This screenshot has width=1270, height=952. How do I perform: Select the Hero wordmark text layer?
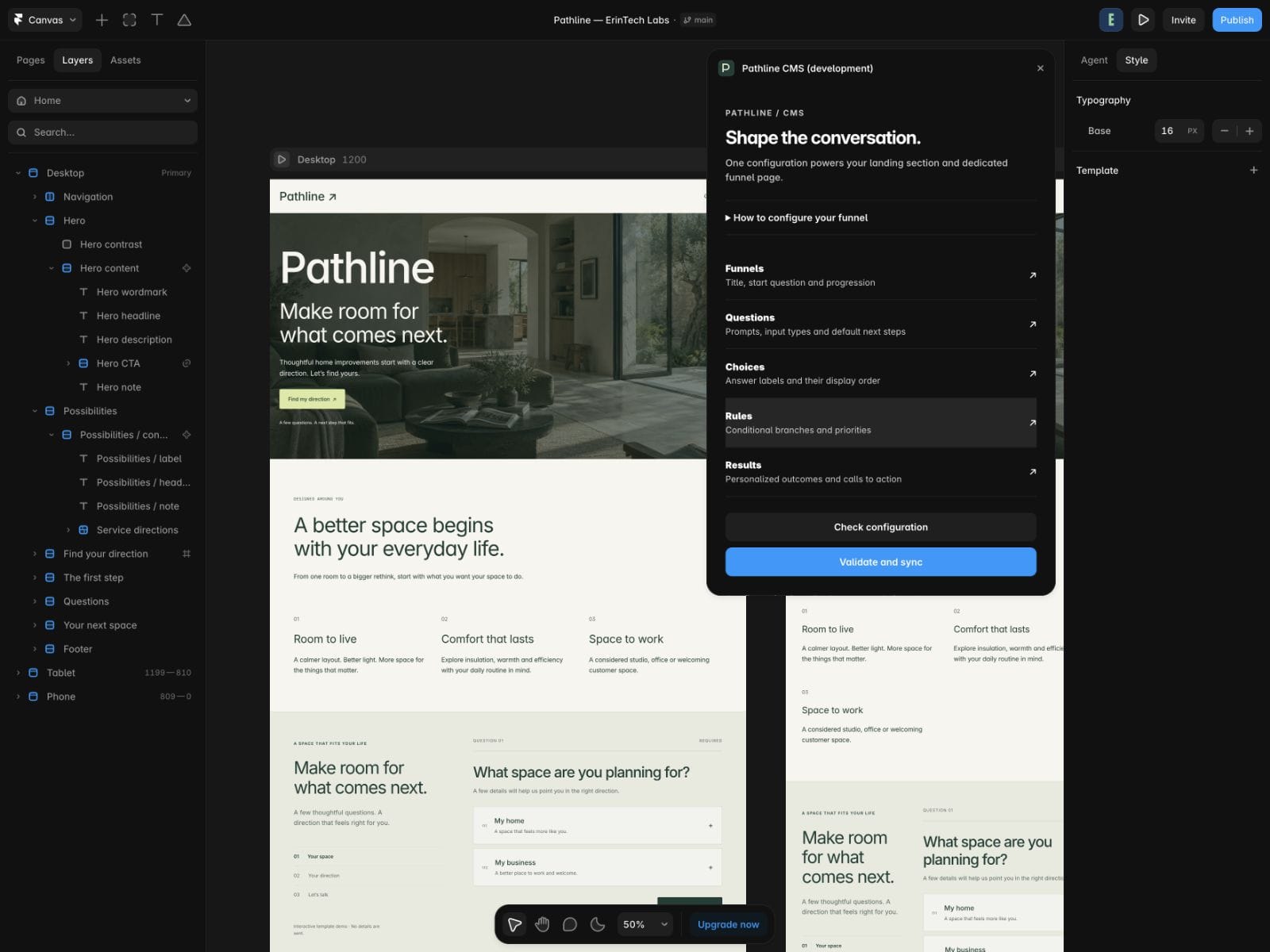132,292
